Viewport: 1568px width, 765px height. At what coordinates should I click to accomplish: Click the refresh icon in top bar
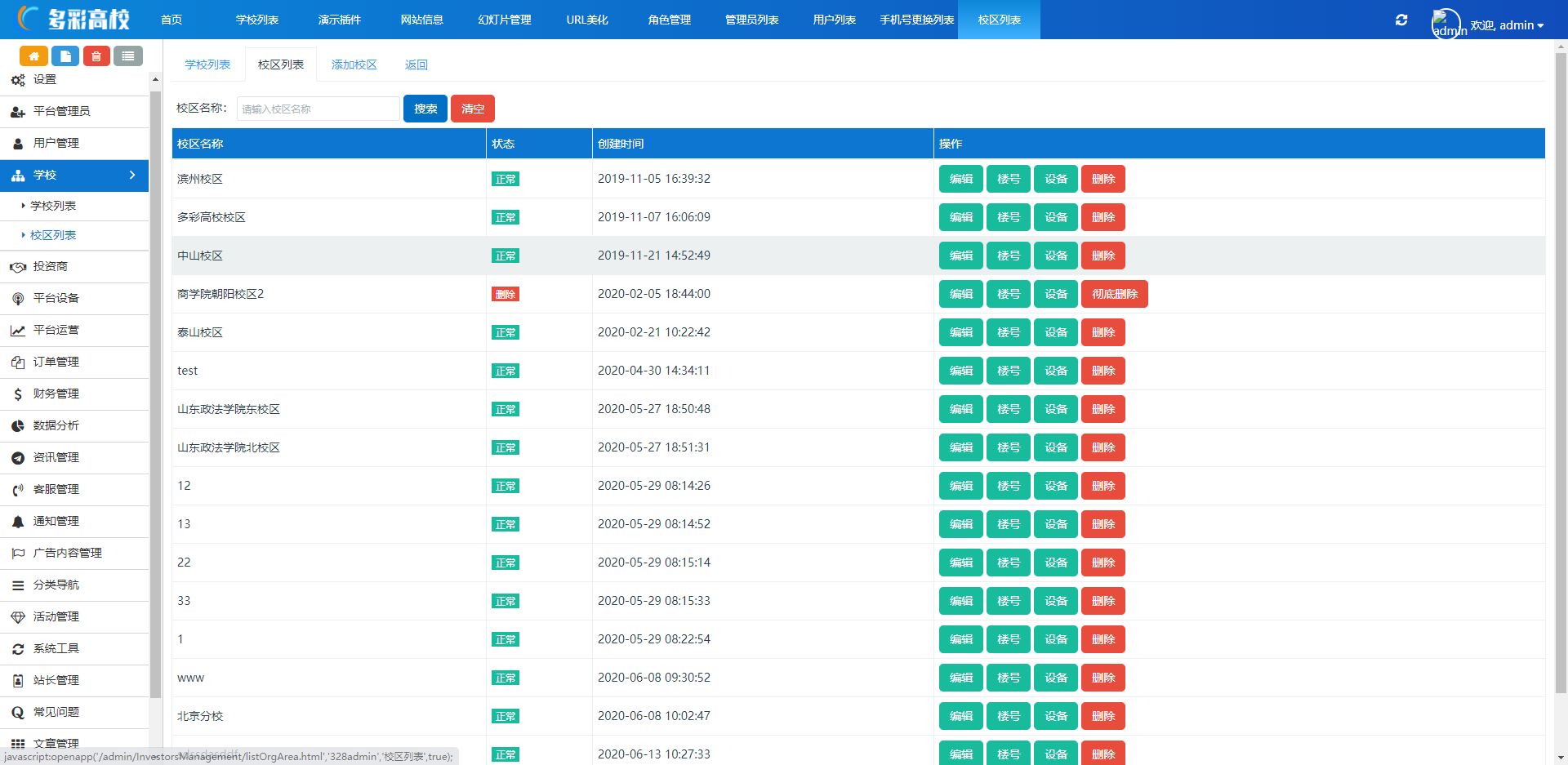tap(1401, 20)
